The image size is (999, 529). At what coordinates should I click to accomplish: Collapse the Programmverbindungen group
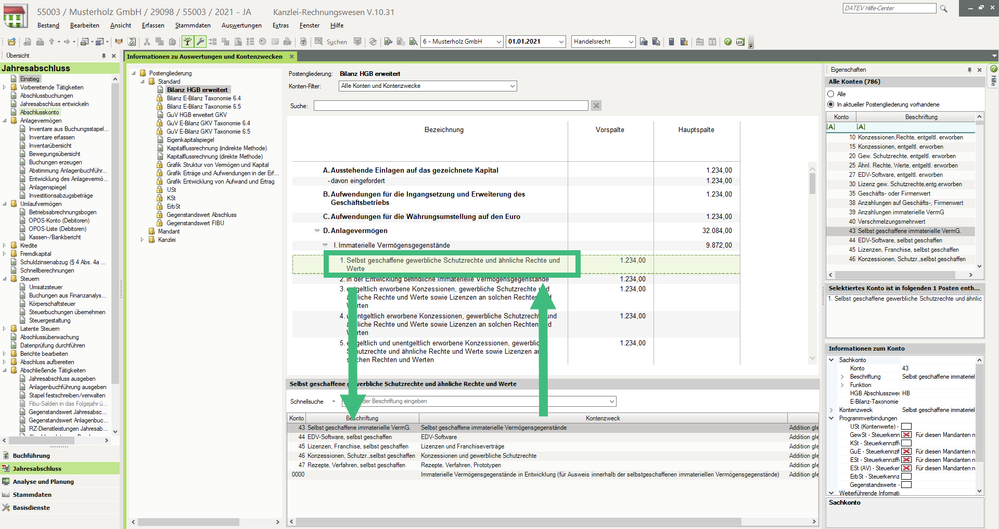[831, 418]
